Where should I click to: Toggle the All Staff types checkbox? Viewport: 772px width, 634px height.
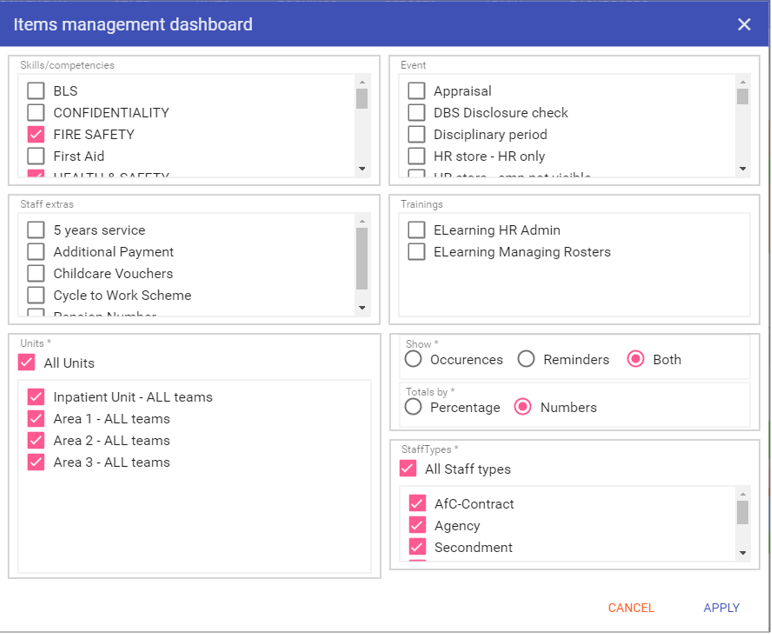(408, 469)
